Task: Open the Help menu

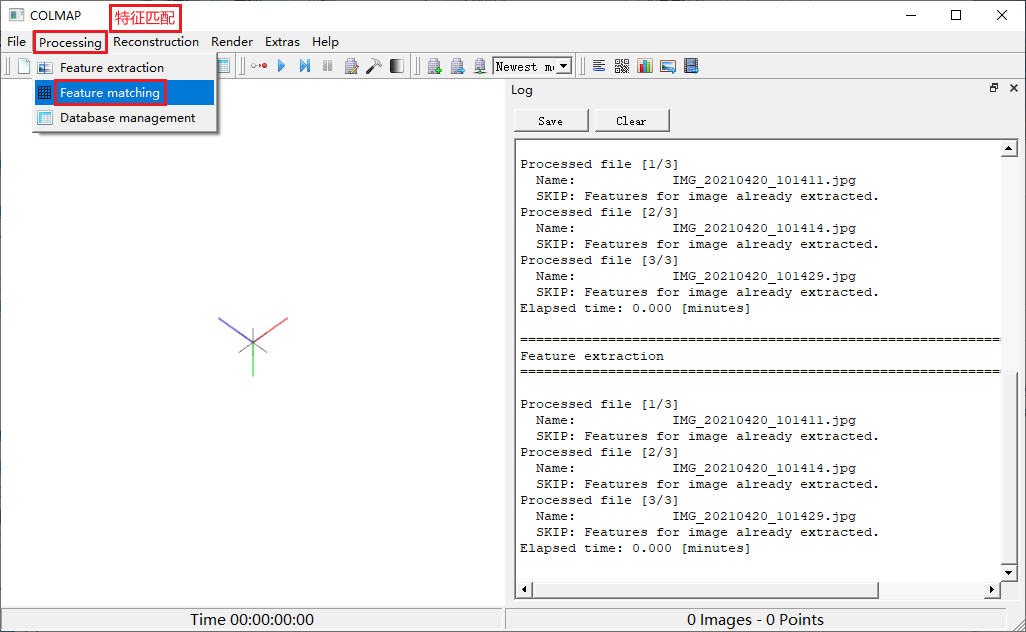Action: pos(325,42)
